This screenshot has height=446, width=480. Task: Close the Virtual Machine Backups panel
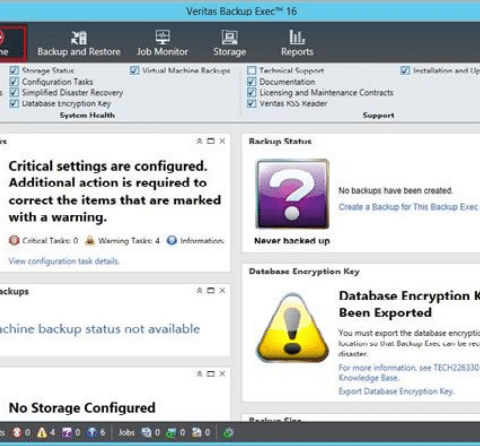point(222,291)
